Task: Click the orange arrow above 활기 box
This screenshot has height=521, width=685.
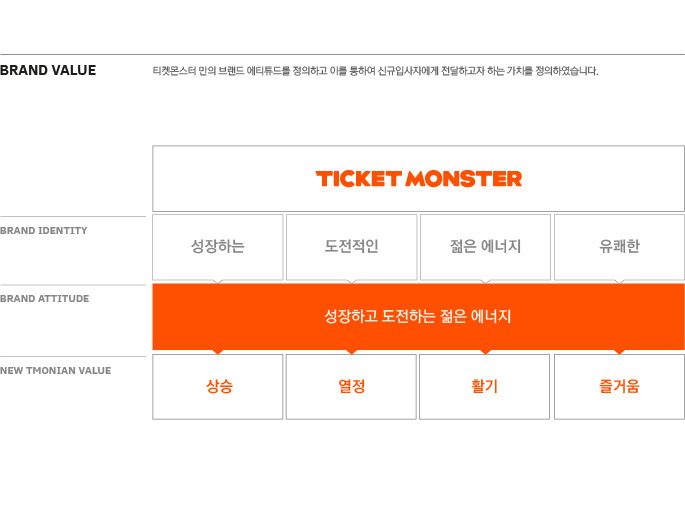Action: click(x=485, y=352)
